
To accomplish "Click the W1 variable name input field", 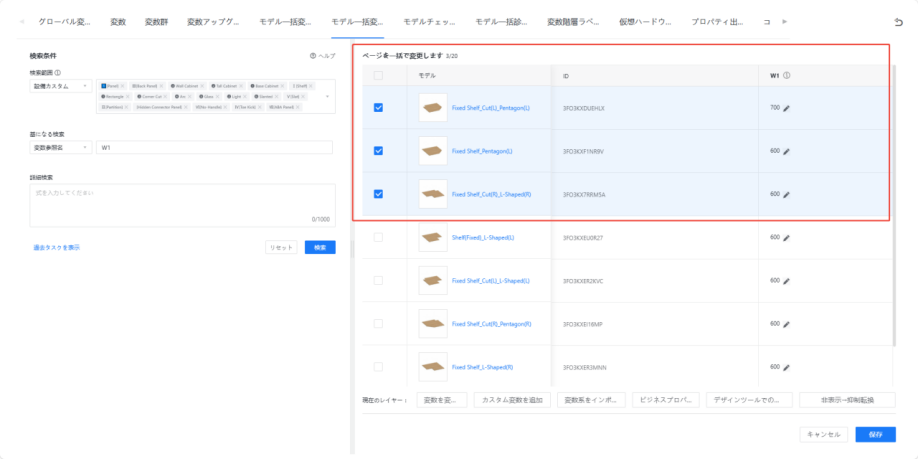I will pos(215,148).
